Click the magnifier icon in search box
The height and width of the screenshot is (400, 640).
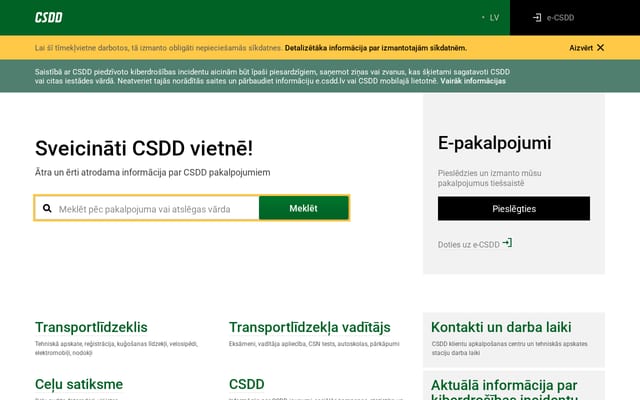click(x=47, y=209)
